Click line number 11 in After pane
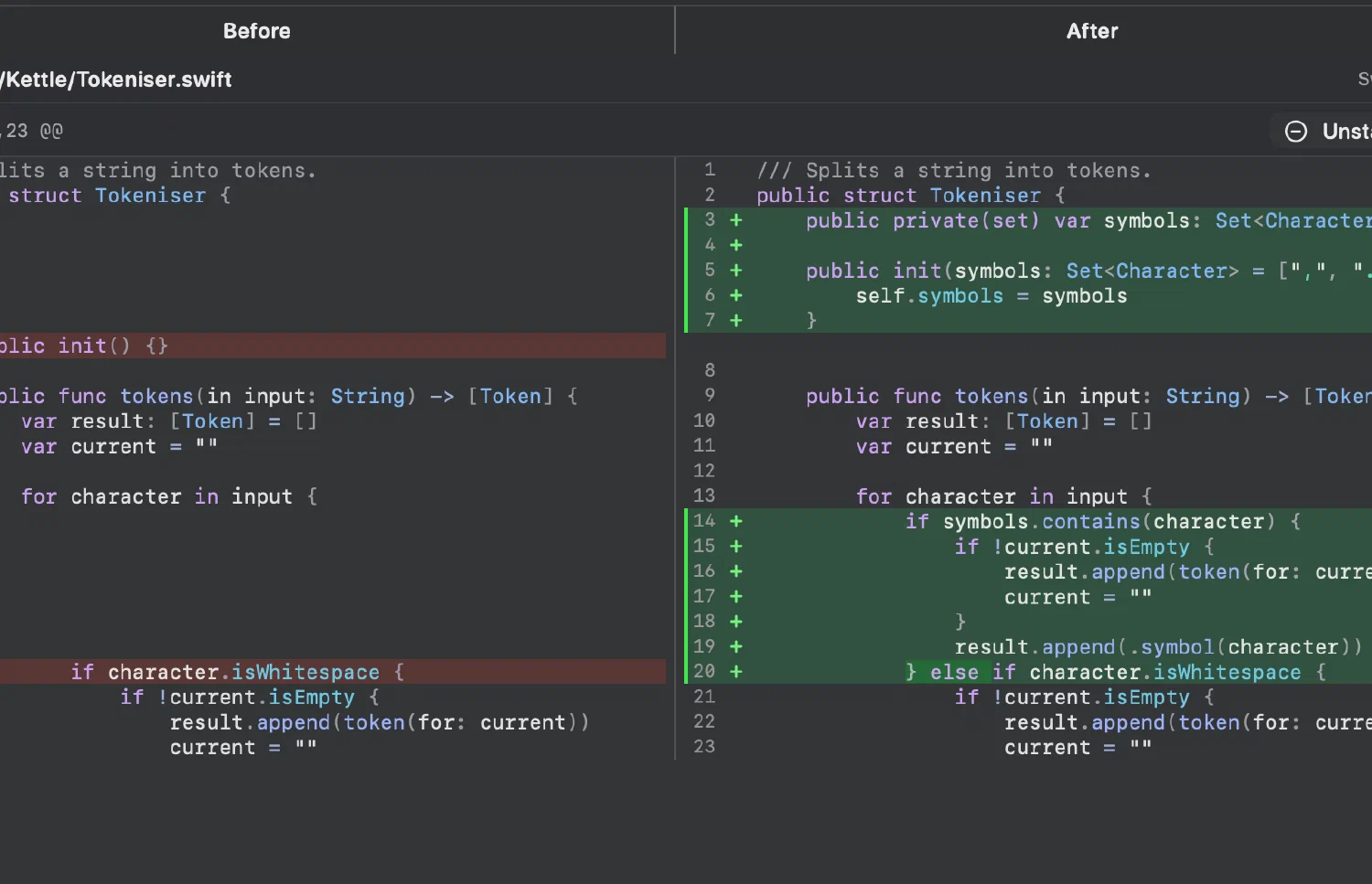Image resolution: width=1372 pixels, height=884 pixels. 704,445
